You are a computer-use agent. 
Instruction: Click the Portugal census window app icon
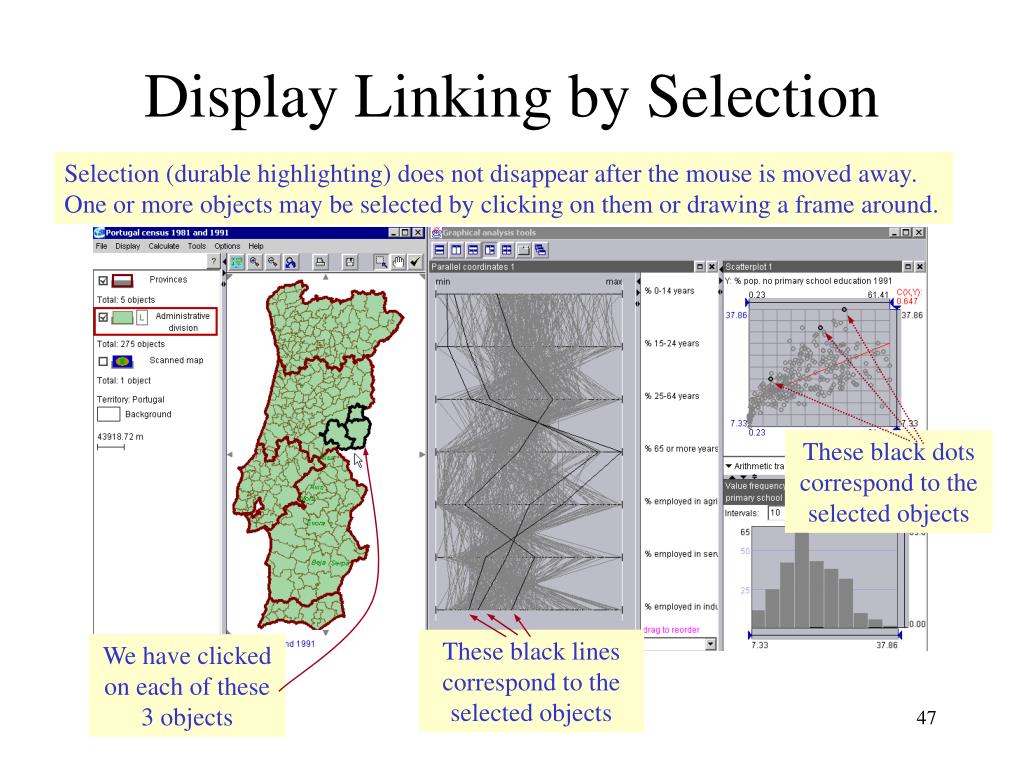pos(99,232)
